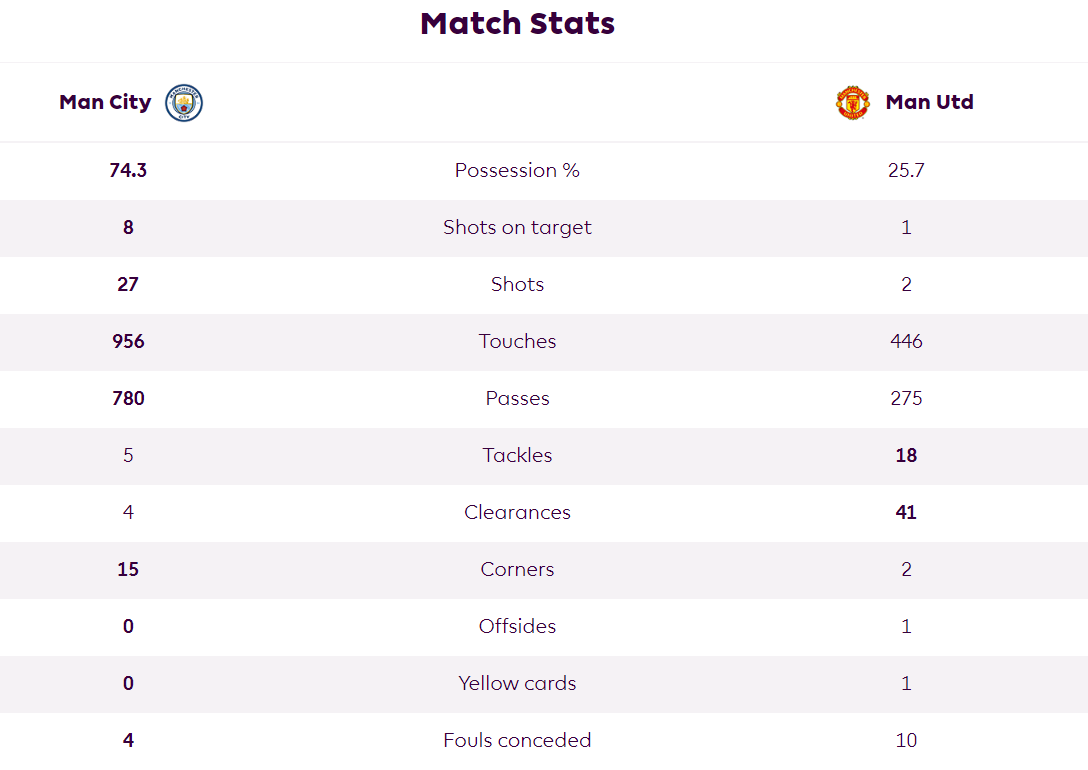Click Man City's 15 corners value
The height and width of the screenshot is (770, 1088).
click(128, 569)
